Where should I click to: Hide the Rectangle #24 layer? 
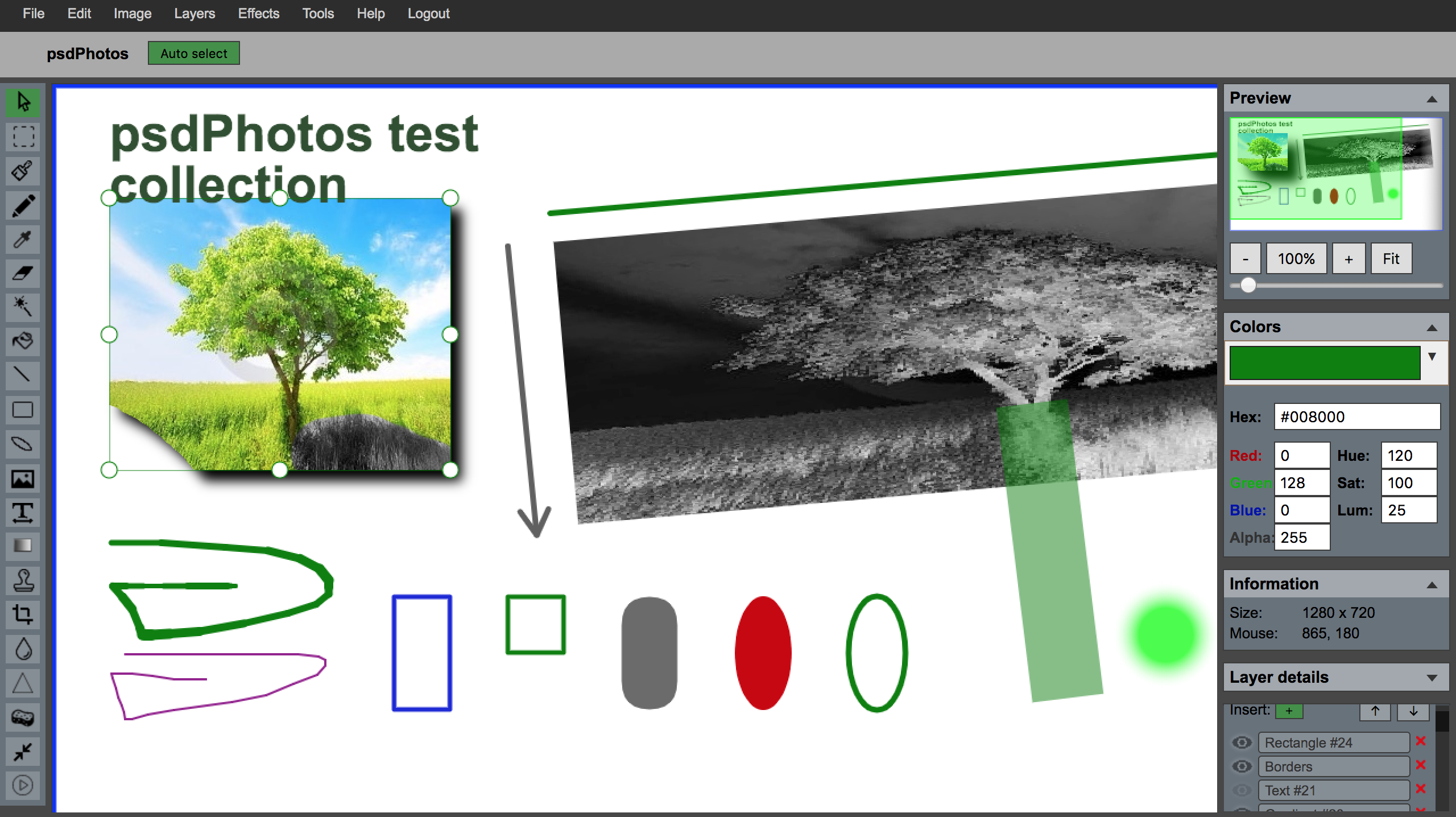click(x=1242, y=742)
